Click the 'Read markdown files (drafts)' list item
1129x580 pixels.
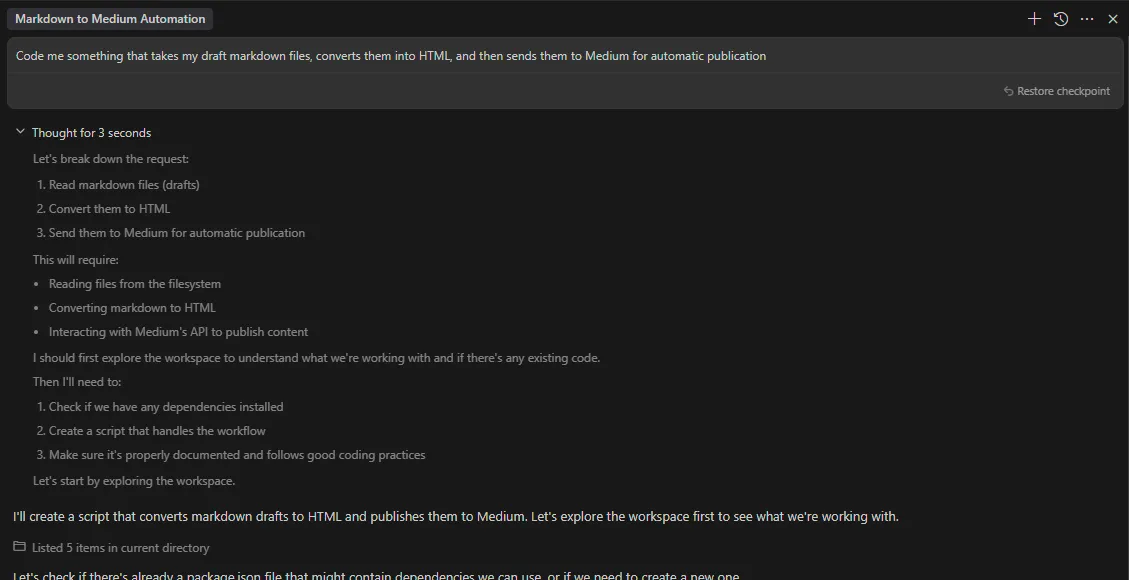point(124,185)
